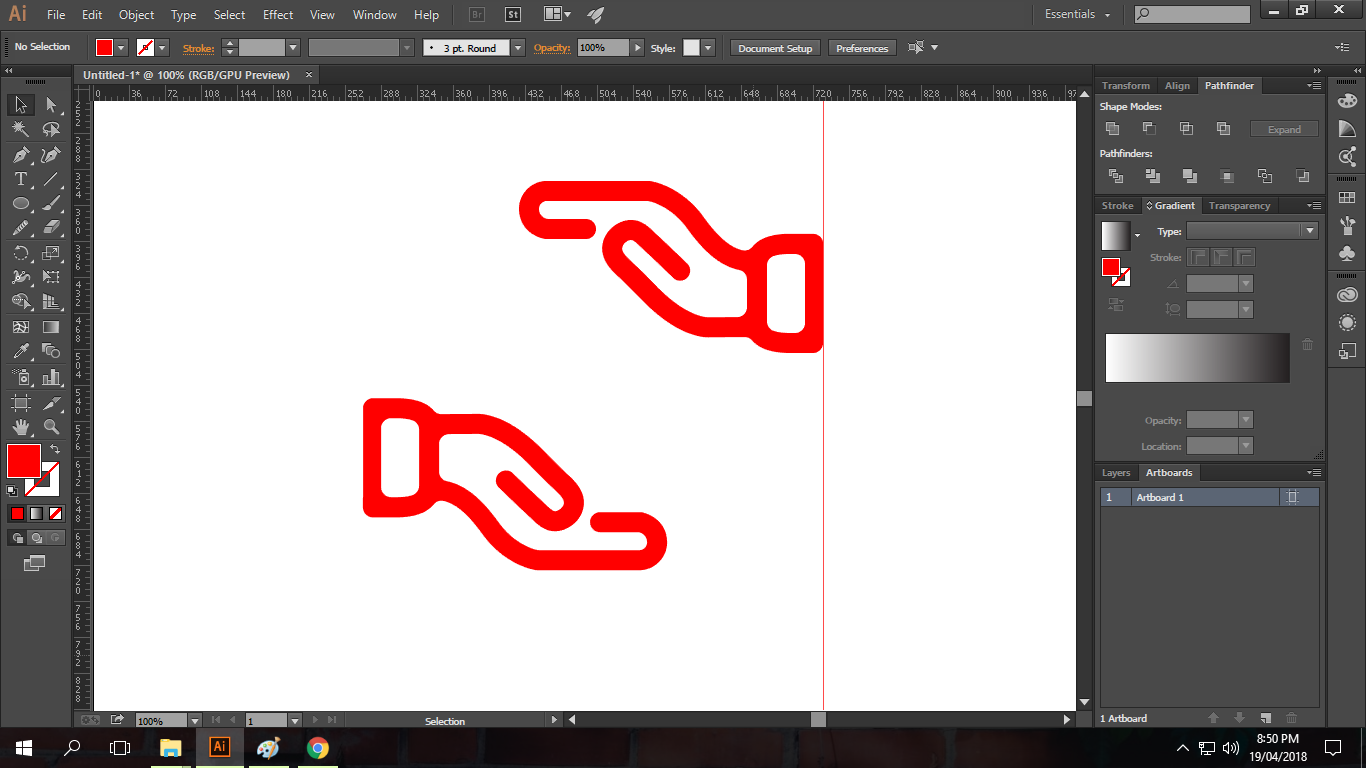Open the Effect menu

(278, 15)
